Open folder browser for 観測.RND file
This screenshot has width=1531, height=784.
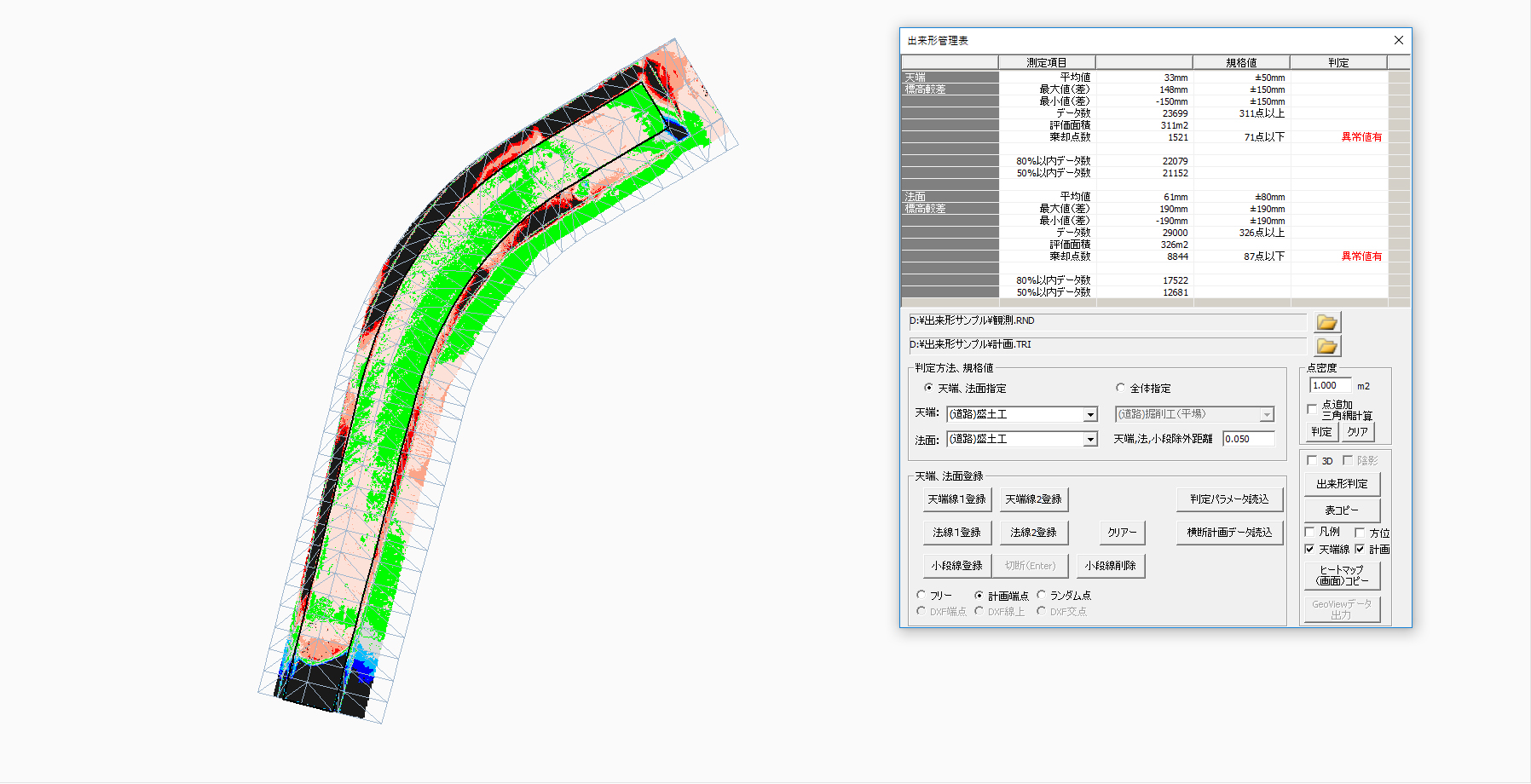click(1326, 322)
